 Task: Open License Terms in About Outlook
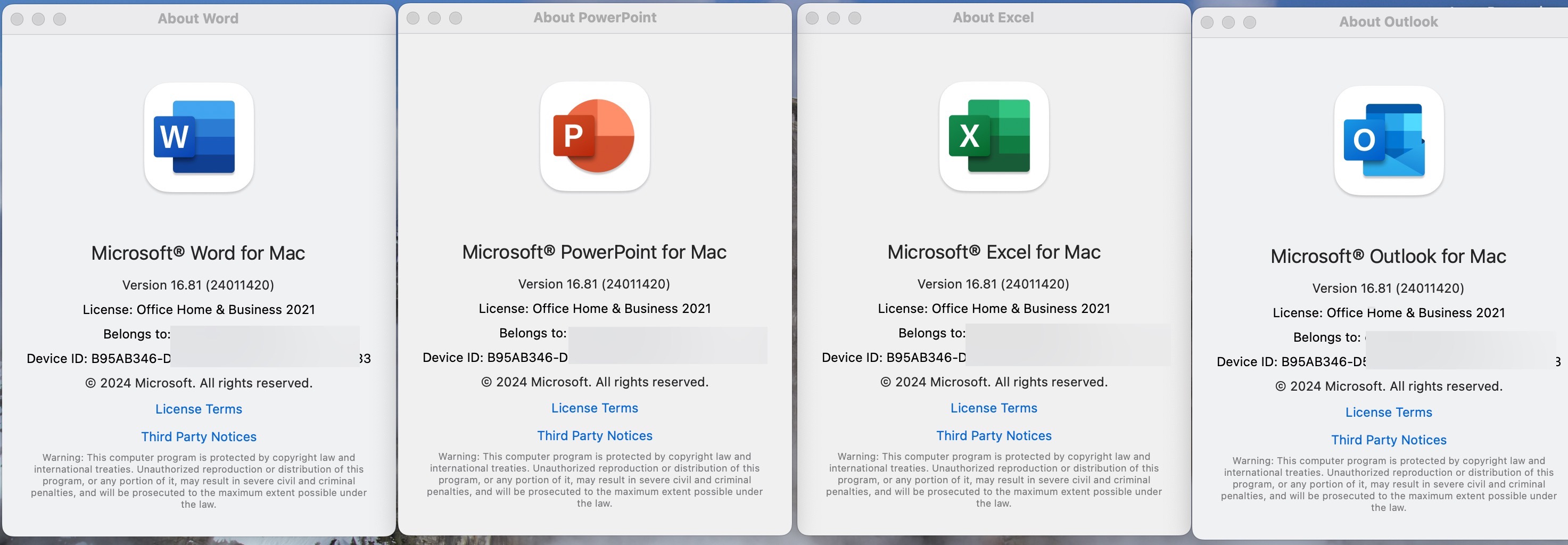1389,412
